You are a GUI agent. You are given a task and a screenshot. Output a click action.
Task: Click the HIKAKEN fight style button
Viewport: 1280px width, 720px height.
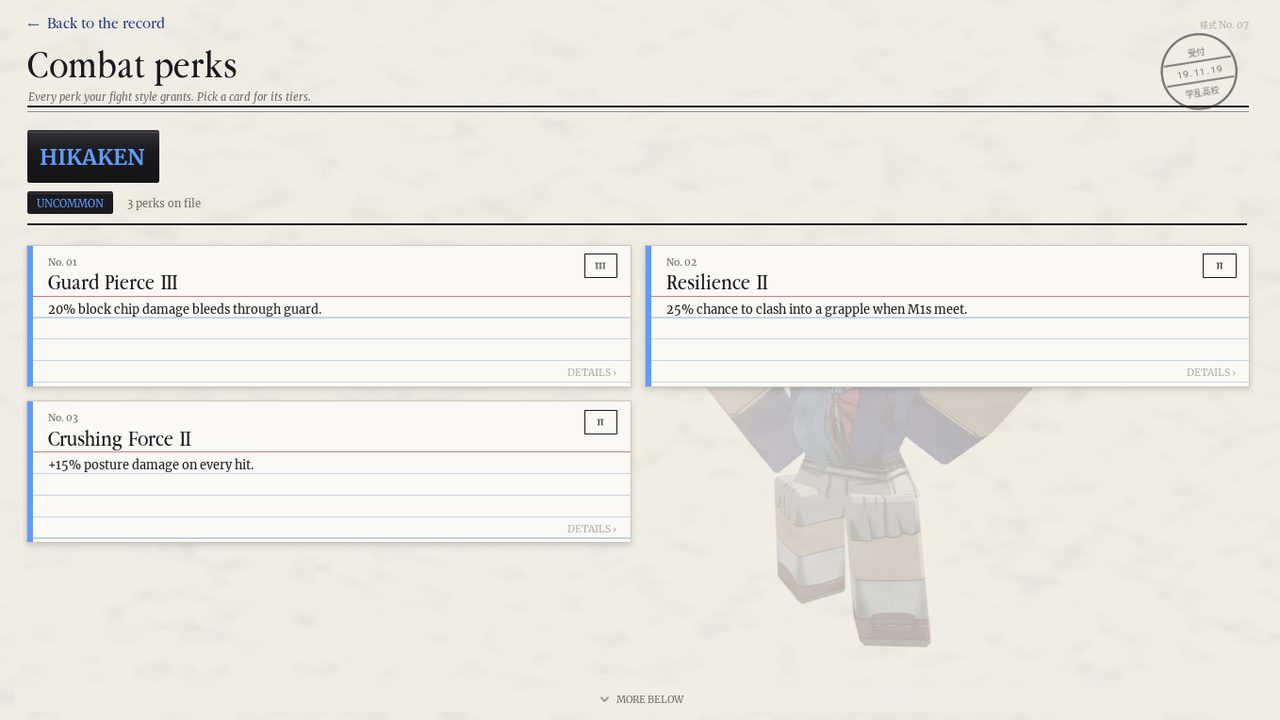tap(93, 156)
